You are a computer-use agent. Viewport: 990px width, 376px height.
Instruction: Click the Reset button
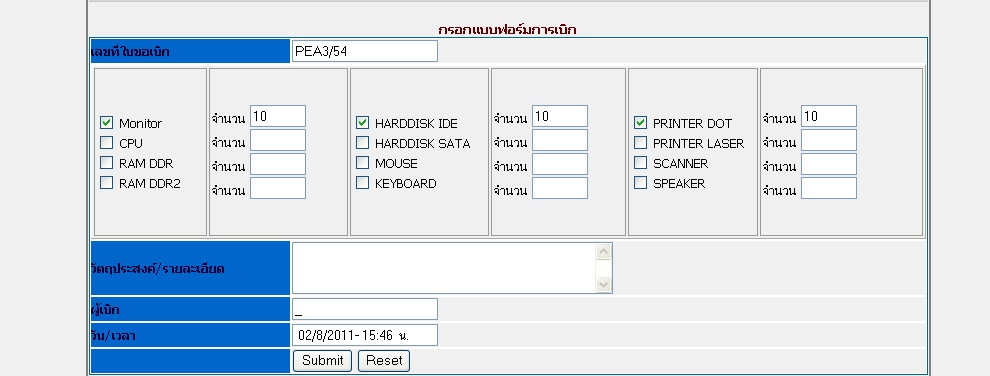[x=384, y=361]
